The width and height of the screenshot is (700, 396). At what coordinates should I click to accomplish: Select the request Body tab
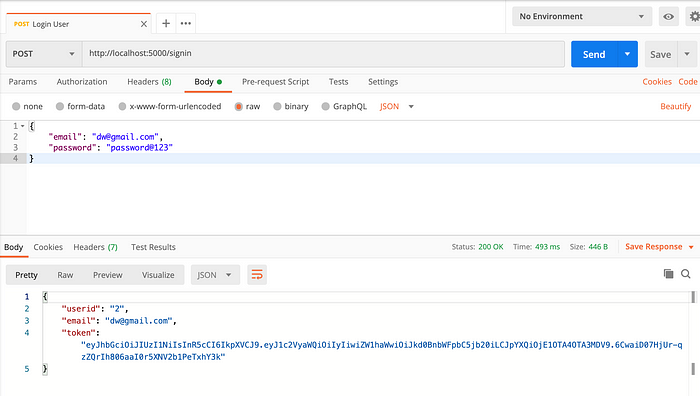tap(208, 82)
